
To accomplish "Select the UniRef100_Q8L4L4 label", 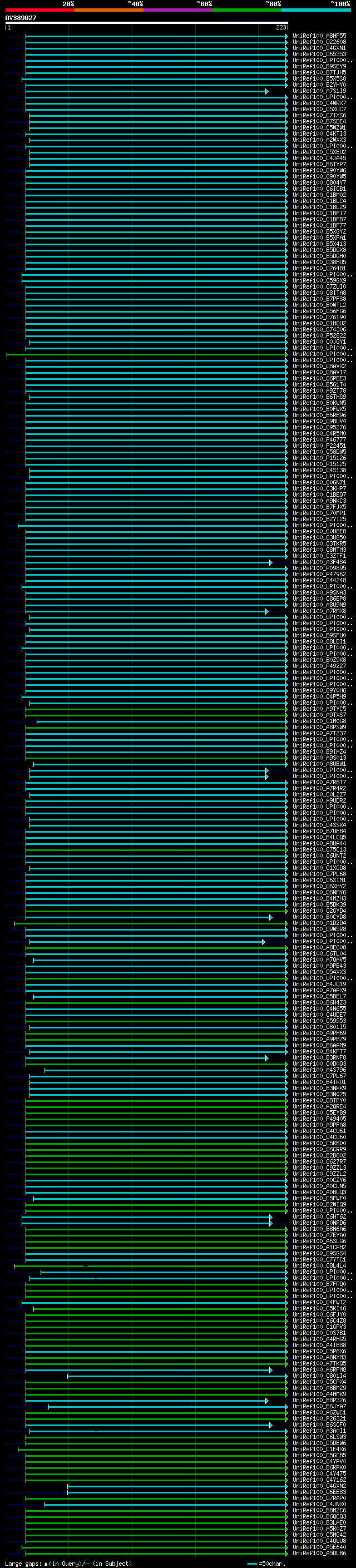I will click(x=319, y=1266).
